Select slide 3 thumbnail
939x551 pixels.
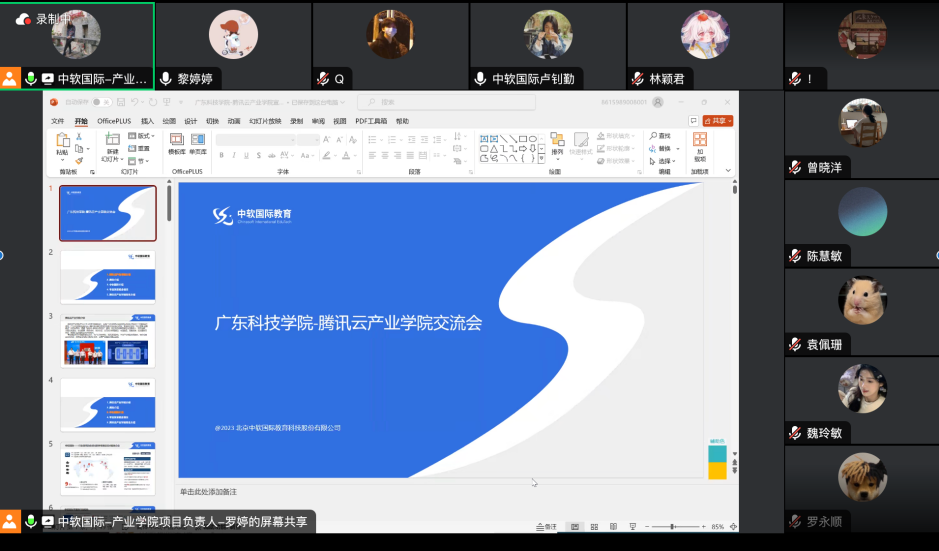pos(108,341)
